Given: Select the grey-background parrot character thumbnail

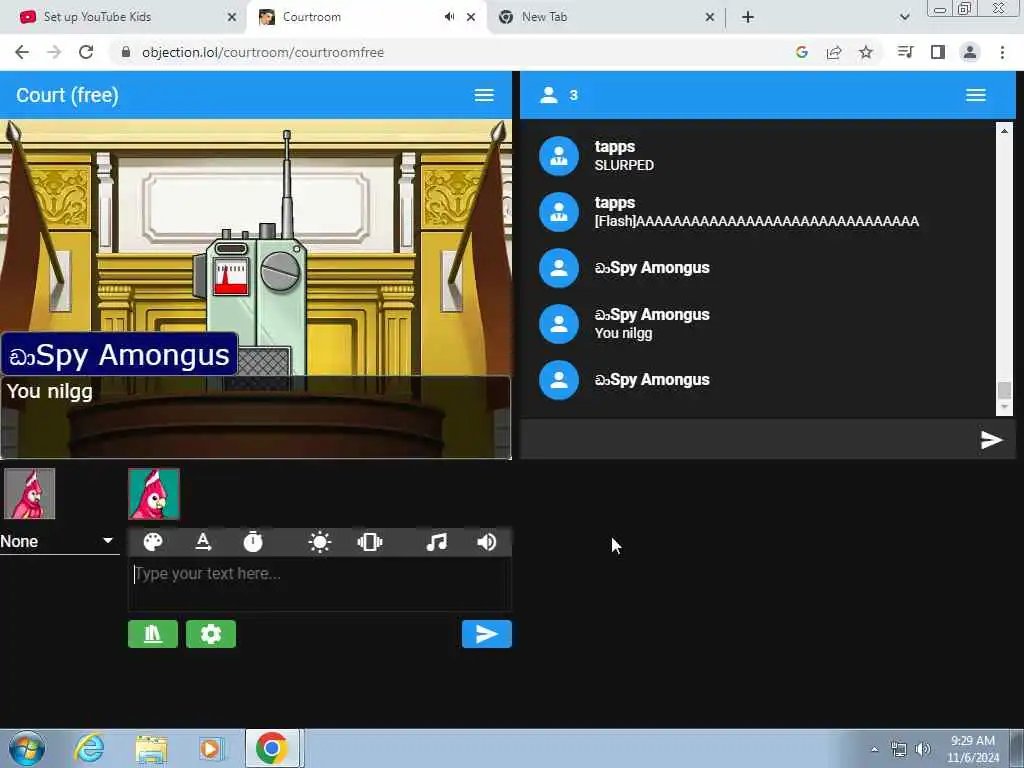Looking at the screenshot, I should [29, 494].
